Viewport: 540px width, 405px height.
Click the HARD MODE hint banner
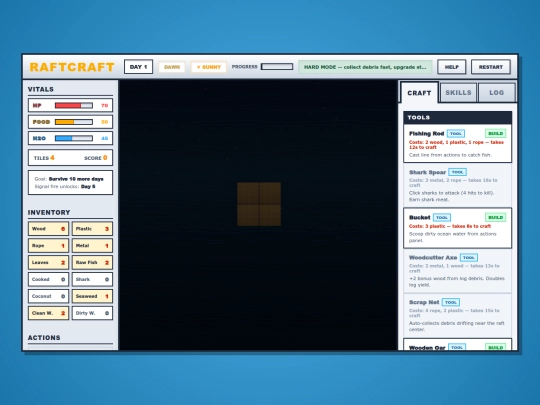click(365, 67)
